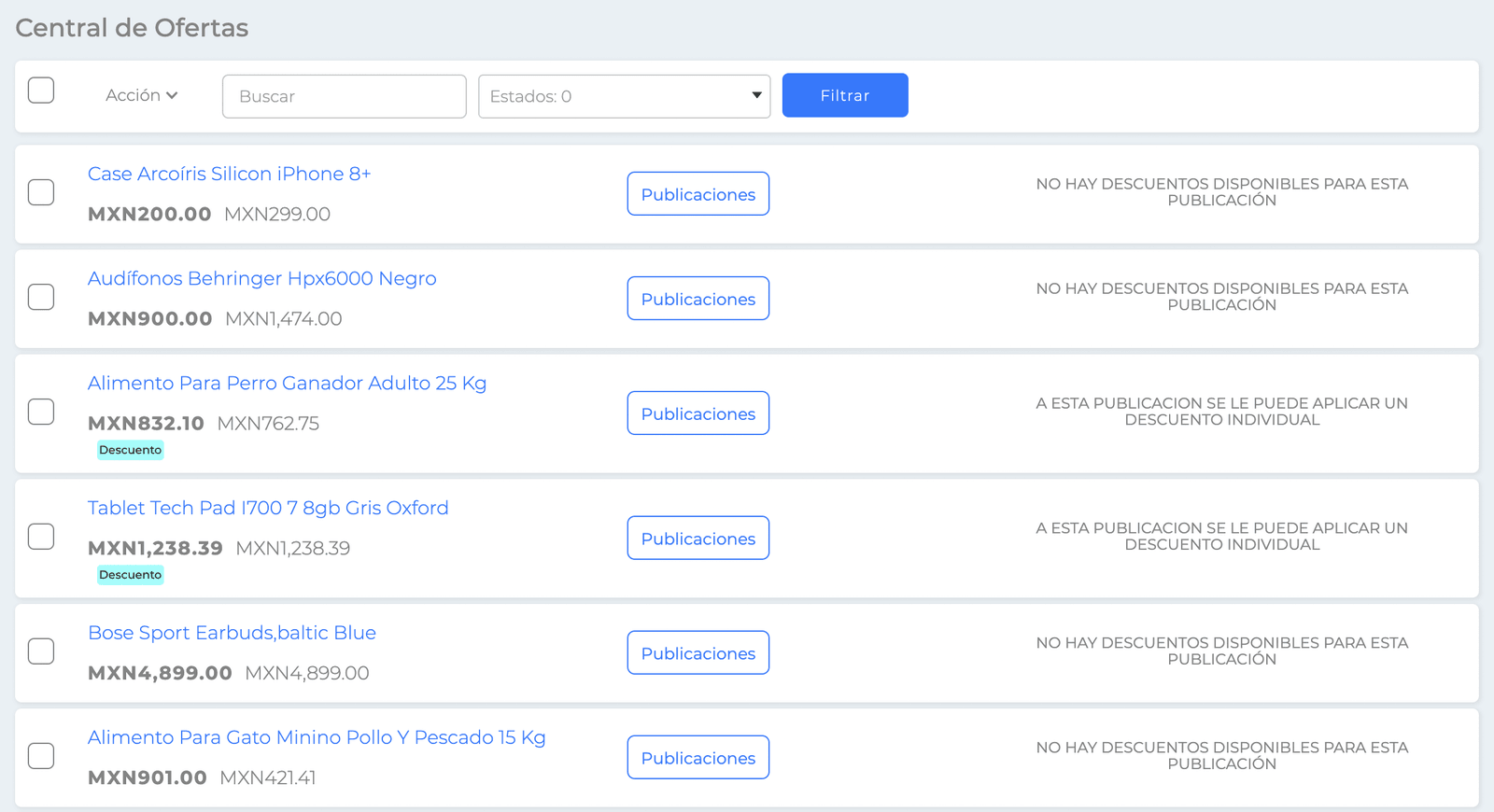Screen dimensions: 1494x812
Task: Open Case Arcoíris Silicon iPhone 8+ link
Action: [230, 174]
